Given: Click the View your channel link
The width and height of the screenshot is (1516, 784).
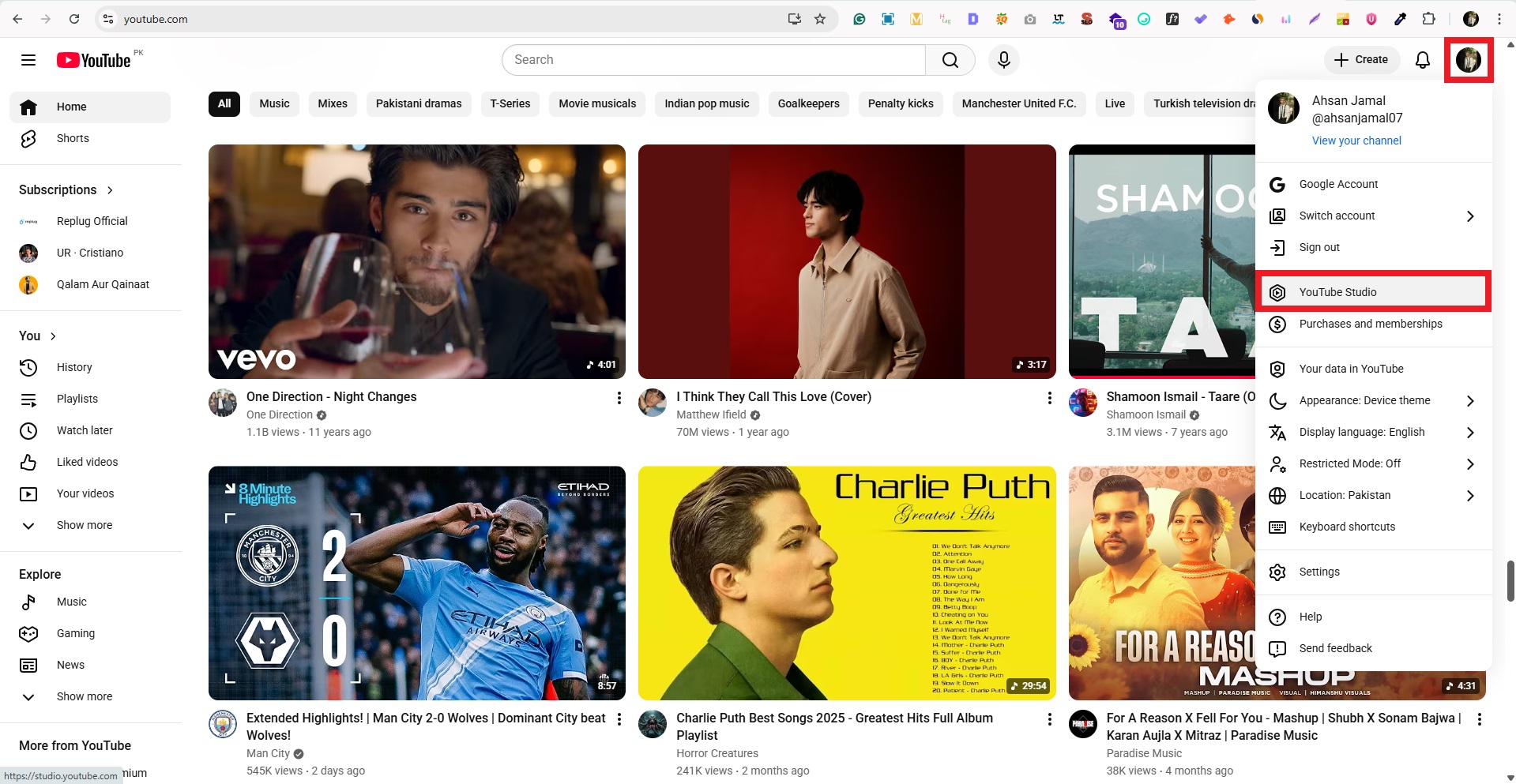Looking at the screenshot, I should click(x=1356, y=141).
